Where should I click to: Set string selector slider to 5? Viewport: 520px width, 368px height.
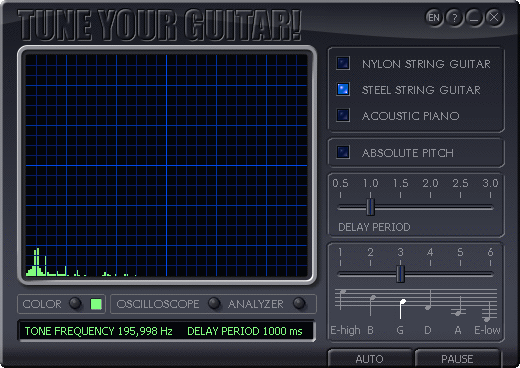(460, 274)
